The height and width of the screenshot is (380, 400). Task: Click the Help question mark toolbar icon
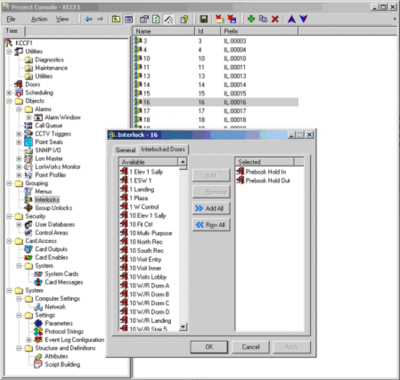[x=184, y=19]
